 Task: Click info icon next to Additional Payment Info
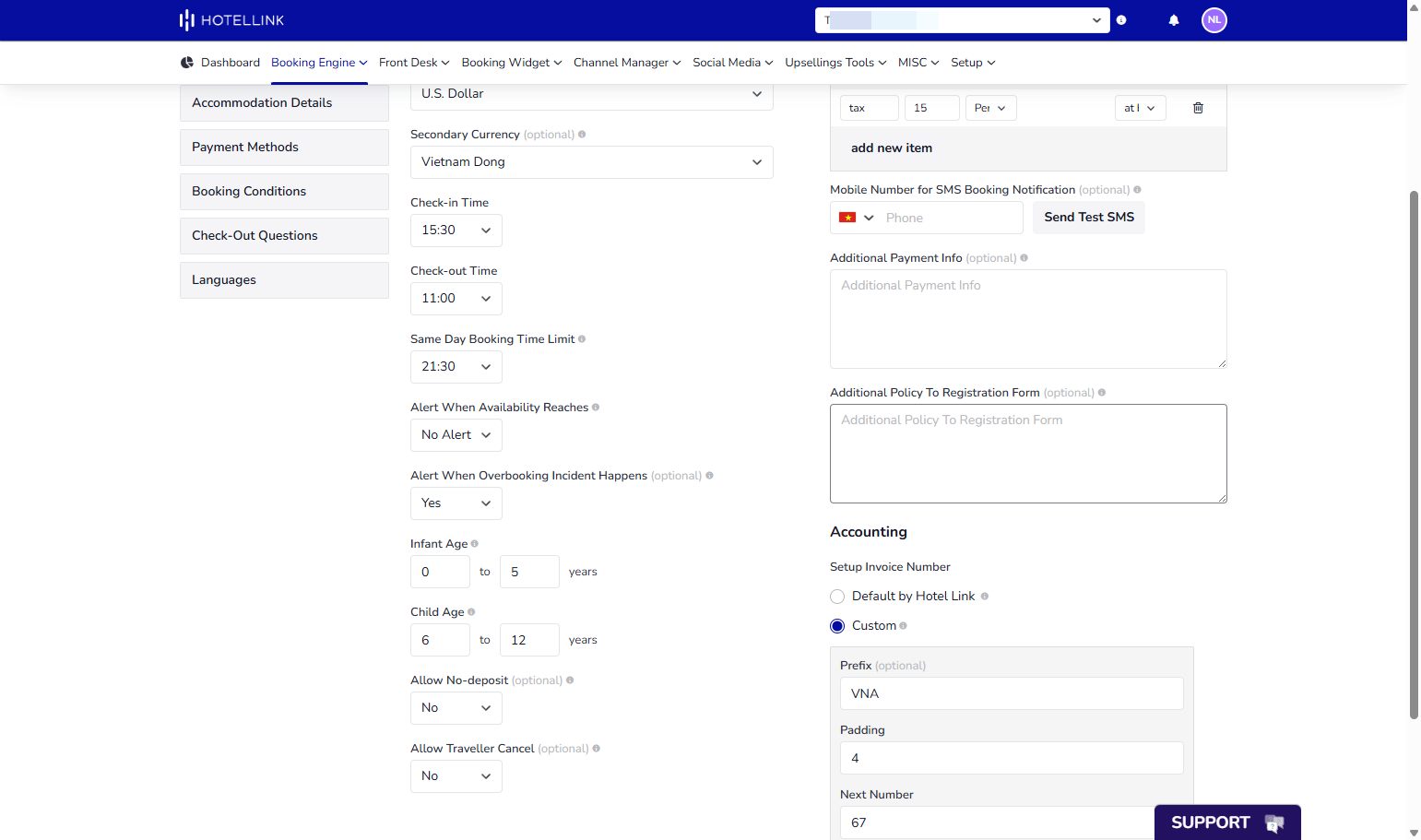[1024, 258]
